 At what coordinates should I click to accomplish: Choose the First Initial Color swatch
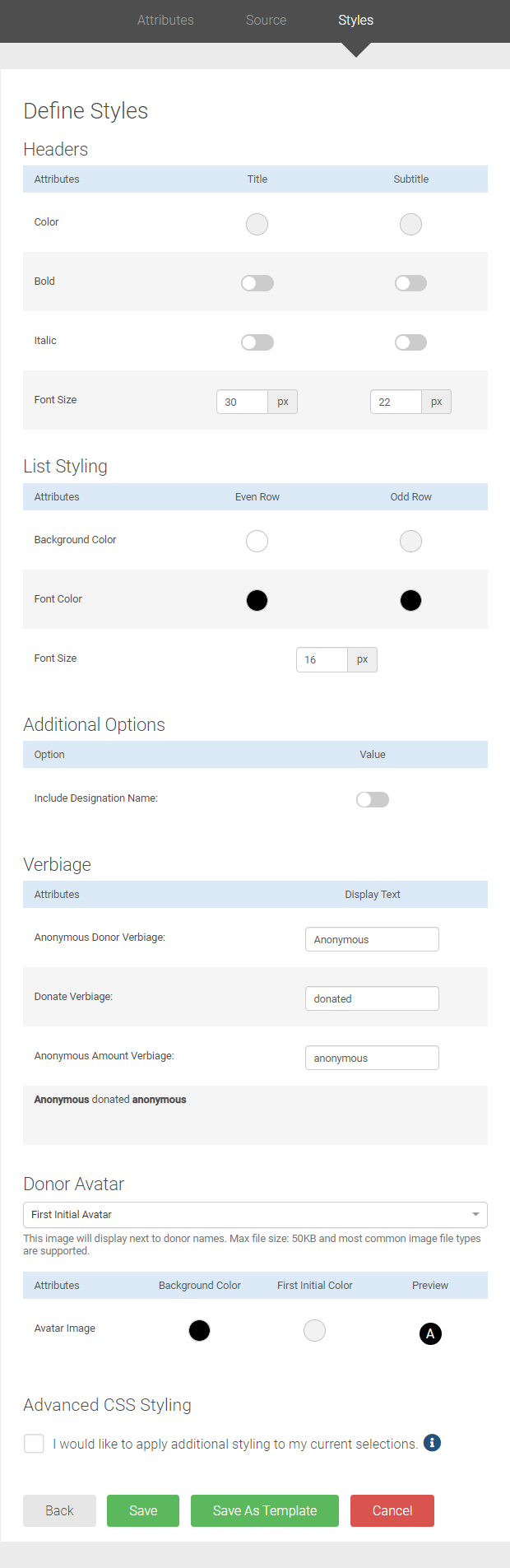tap(314, 1330)
